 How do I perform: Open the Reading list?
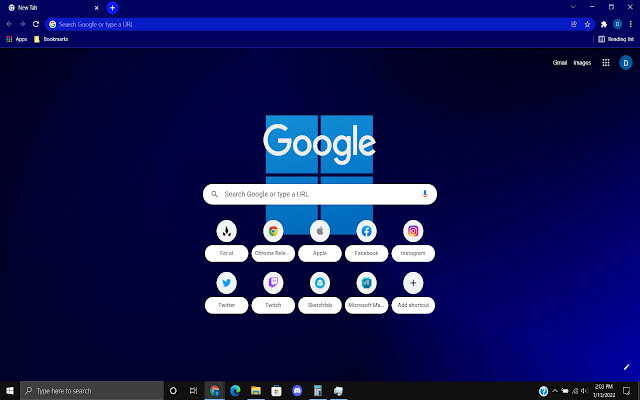coord(616,39)
